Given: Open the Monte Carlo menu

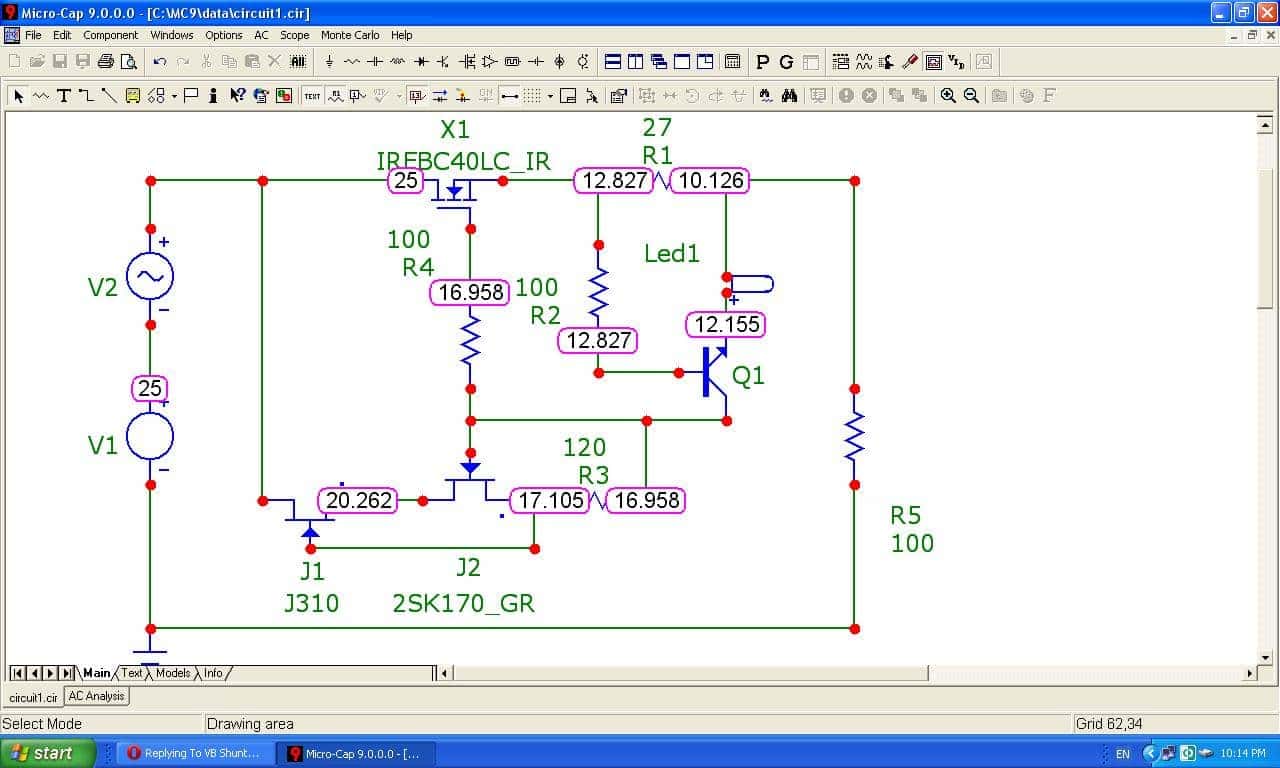Looking at the screenshot, I should click(x=350, y=35).
